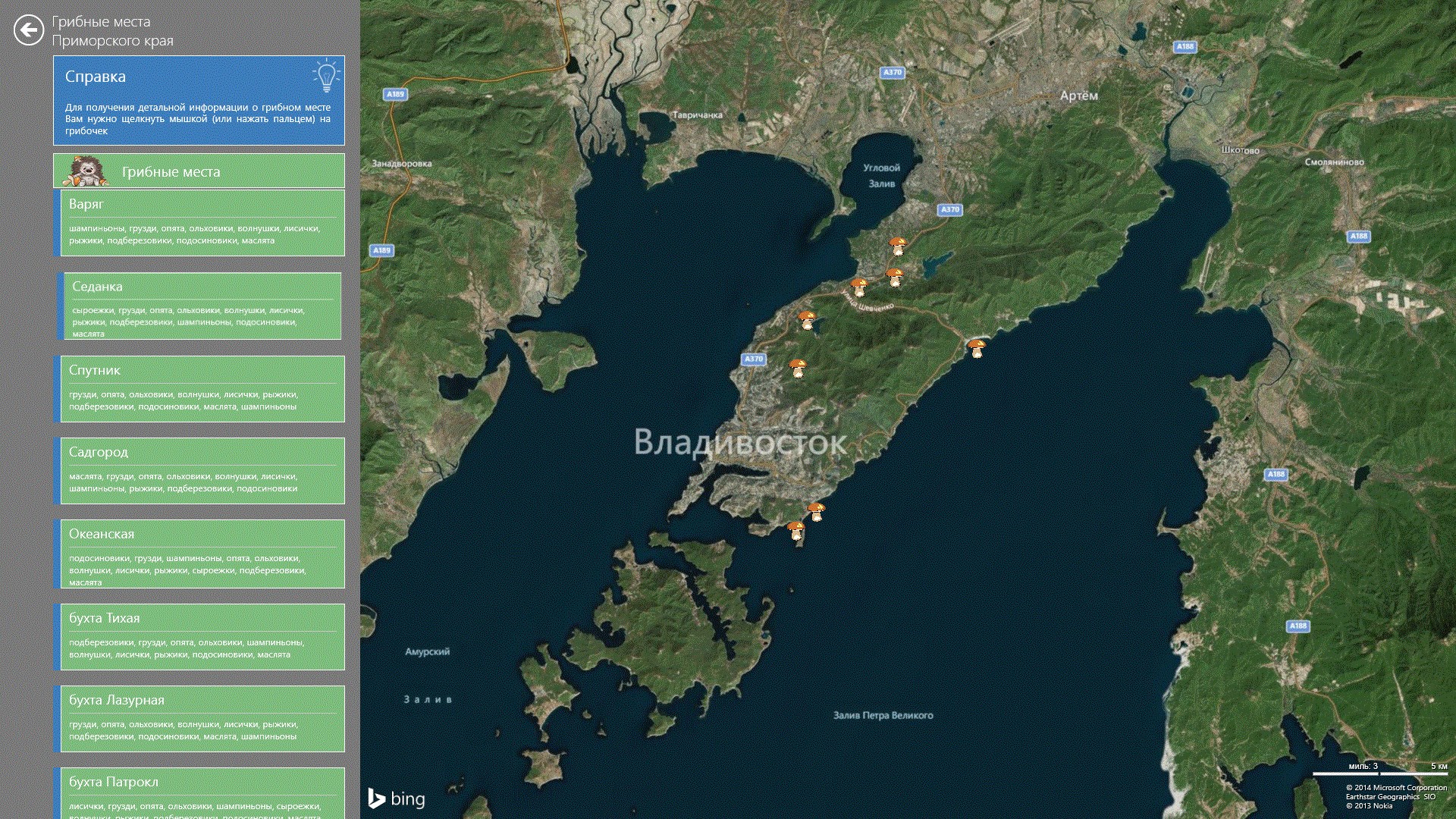Viewport: 1456px width, 819px height.
Task: Select the southernmost mushroom marker on map
Action: [x=795, y=530]
